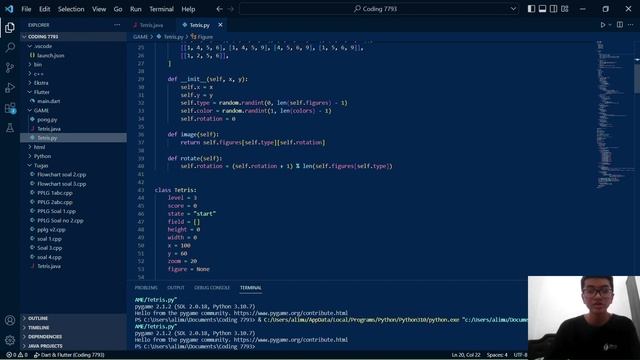
Task: Open the Help menu
Action: [x=188, y=9]
